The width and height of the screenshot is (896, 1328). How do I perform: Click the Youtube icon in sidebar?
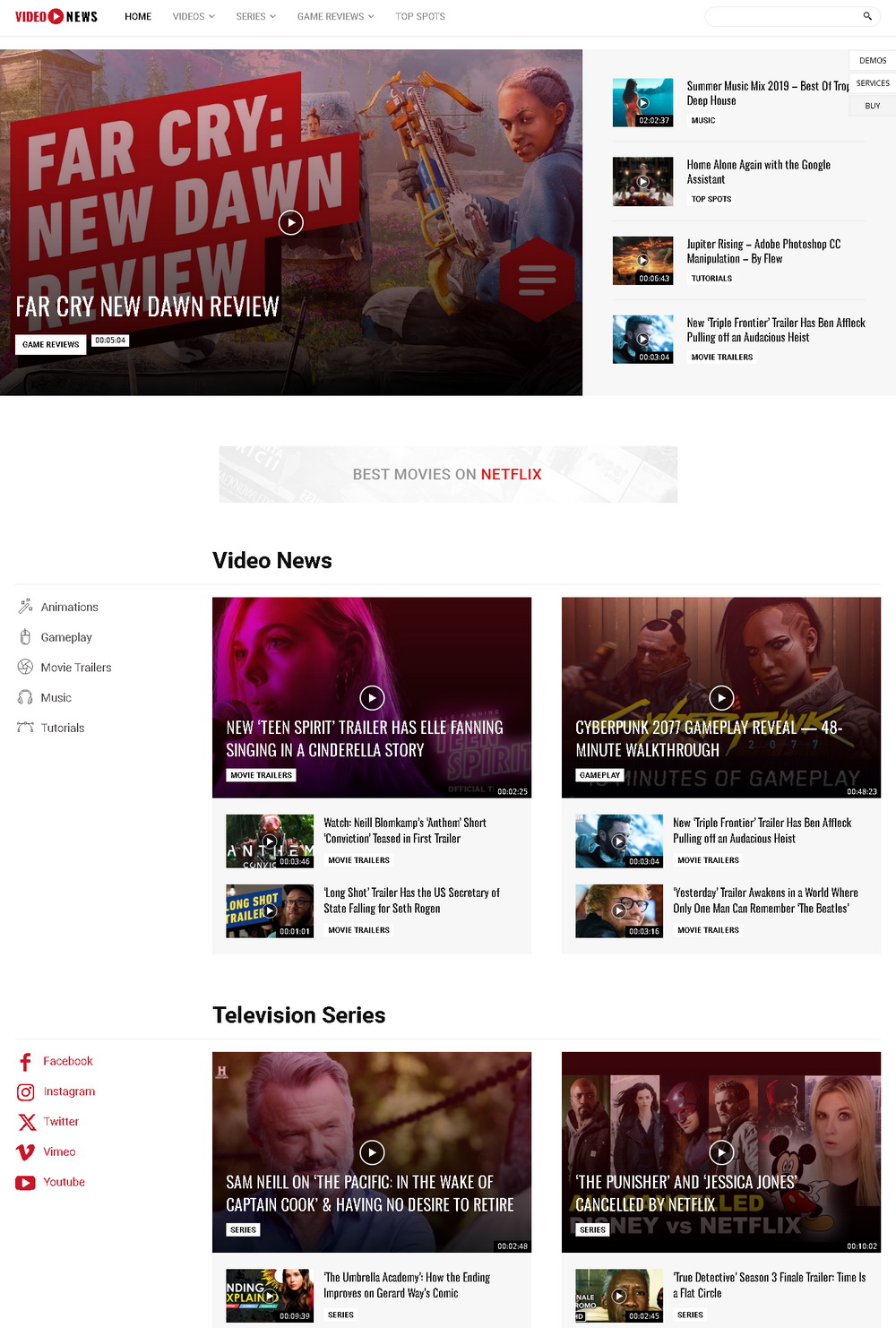coord(26,1183)
